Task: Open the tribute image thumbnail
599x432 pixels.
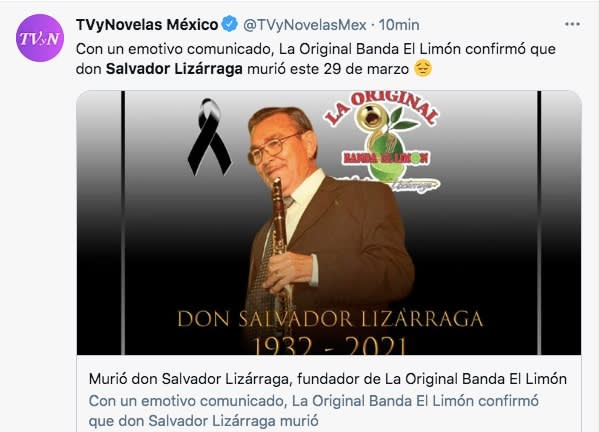Action: pyautogui.click(x=329, y=223)
